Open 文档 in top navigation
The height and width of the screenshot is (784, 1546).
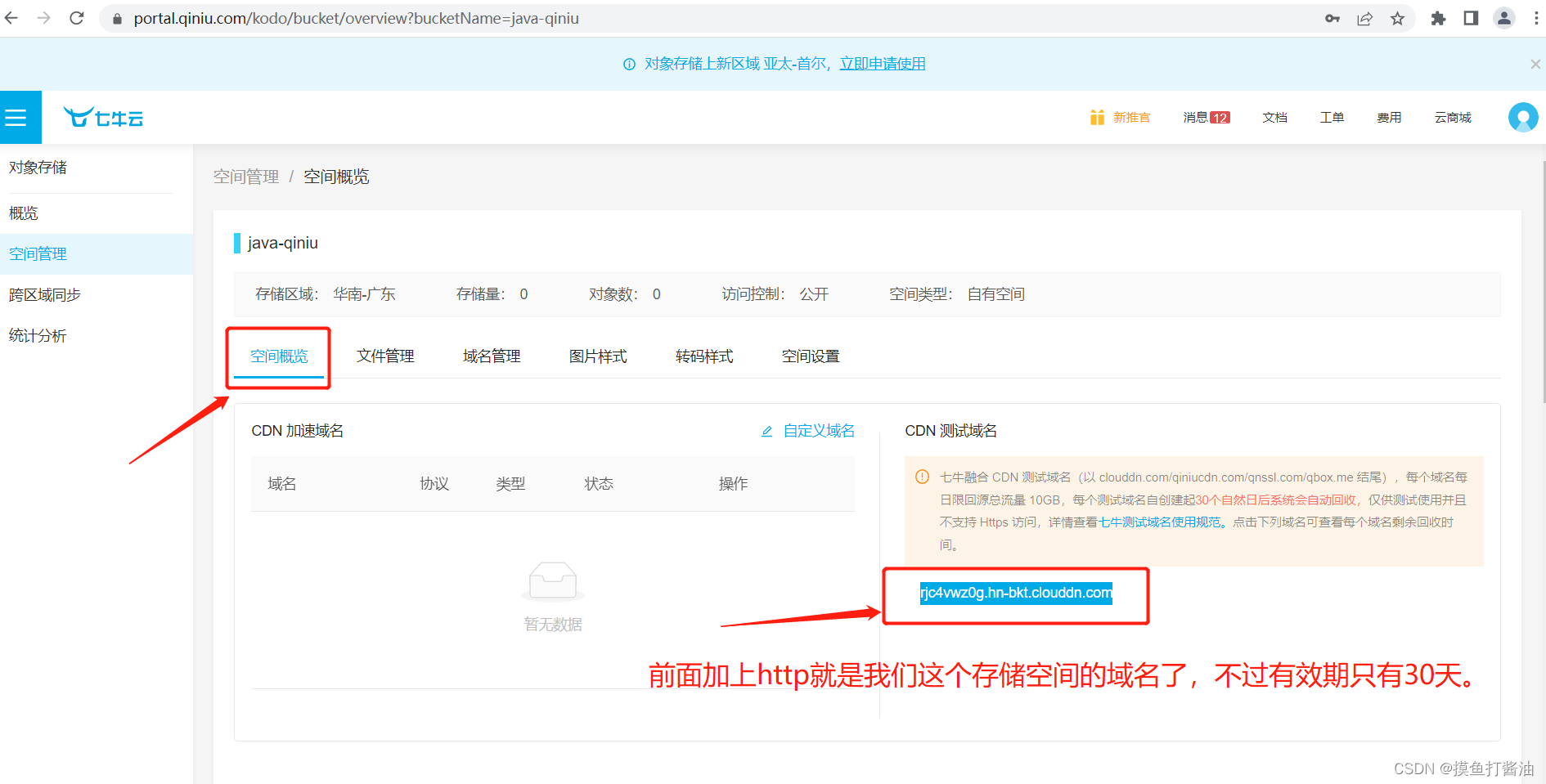1274,118
